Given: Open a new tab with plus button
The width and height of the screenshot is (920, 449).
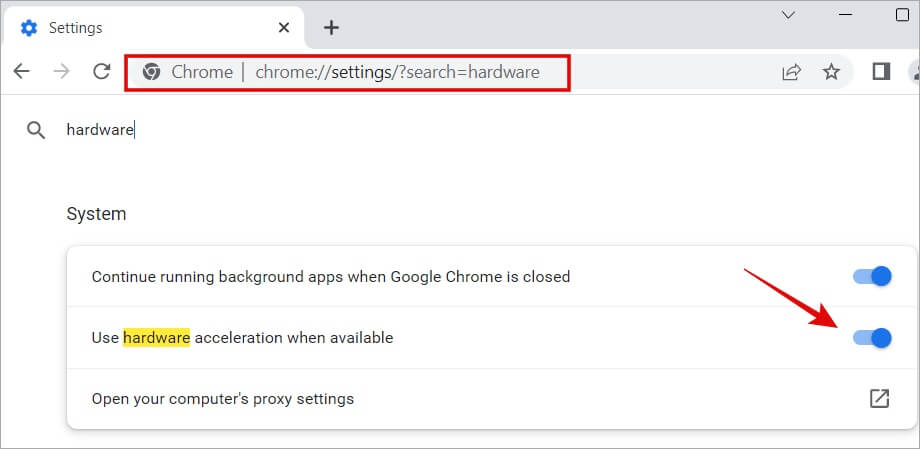Looking at the screenshot, I should coord(332,28).
